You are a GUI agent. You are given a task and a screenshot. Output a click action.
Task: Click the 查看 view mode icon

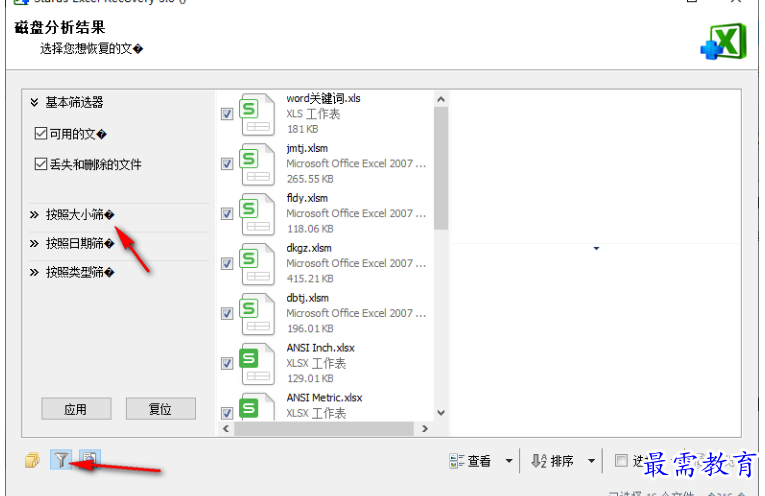pyautogui.click(x=457, y=461)
